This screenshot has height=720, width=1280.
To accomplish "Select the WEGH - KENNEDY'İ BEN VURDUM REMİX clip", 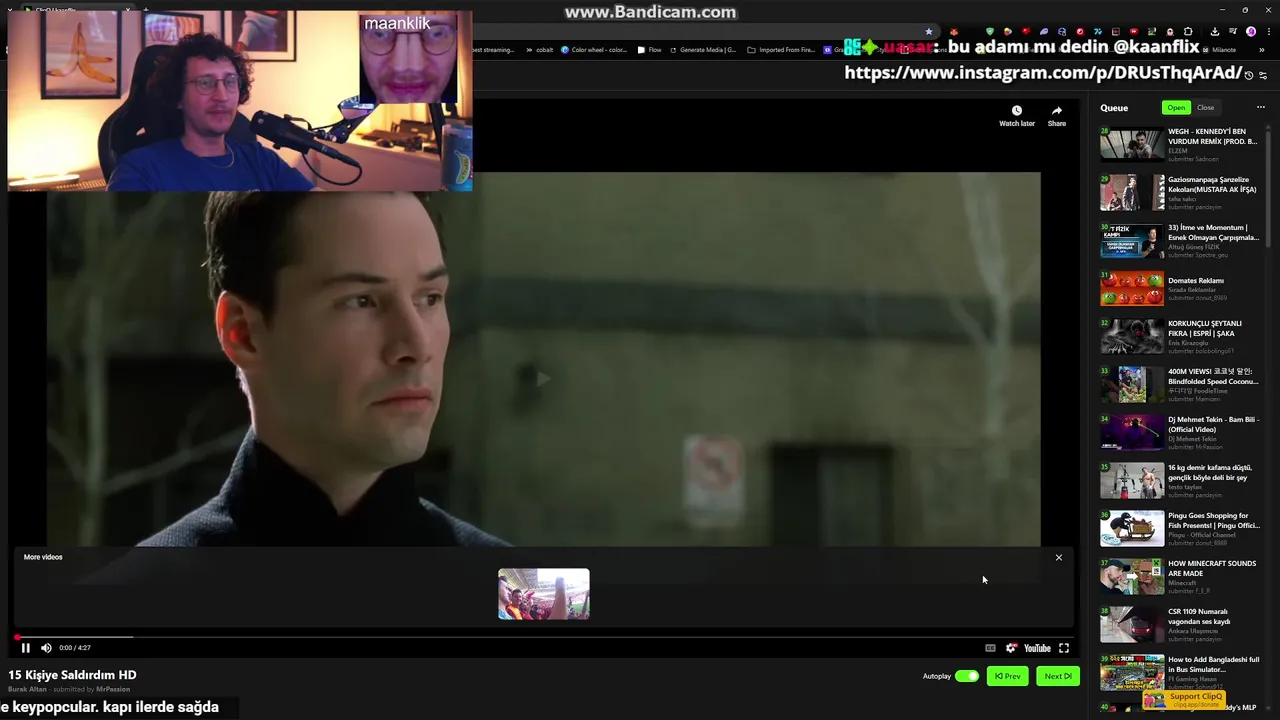I will click(x=1180, y=145).
